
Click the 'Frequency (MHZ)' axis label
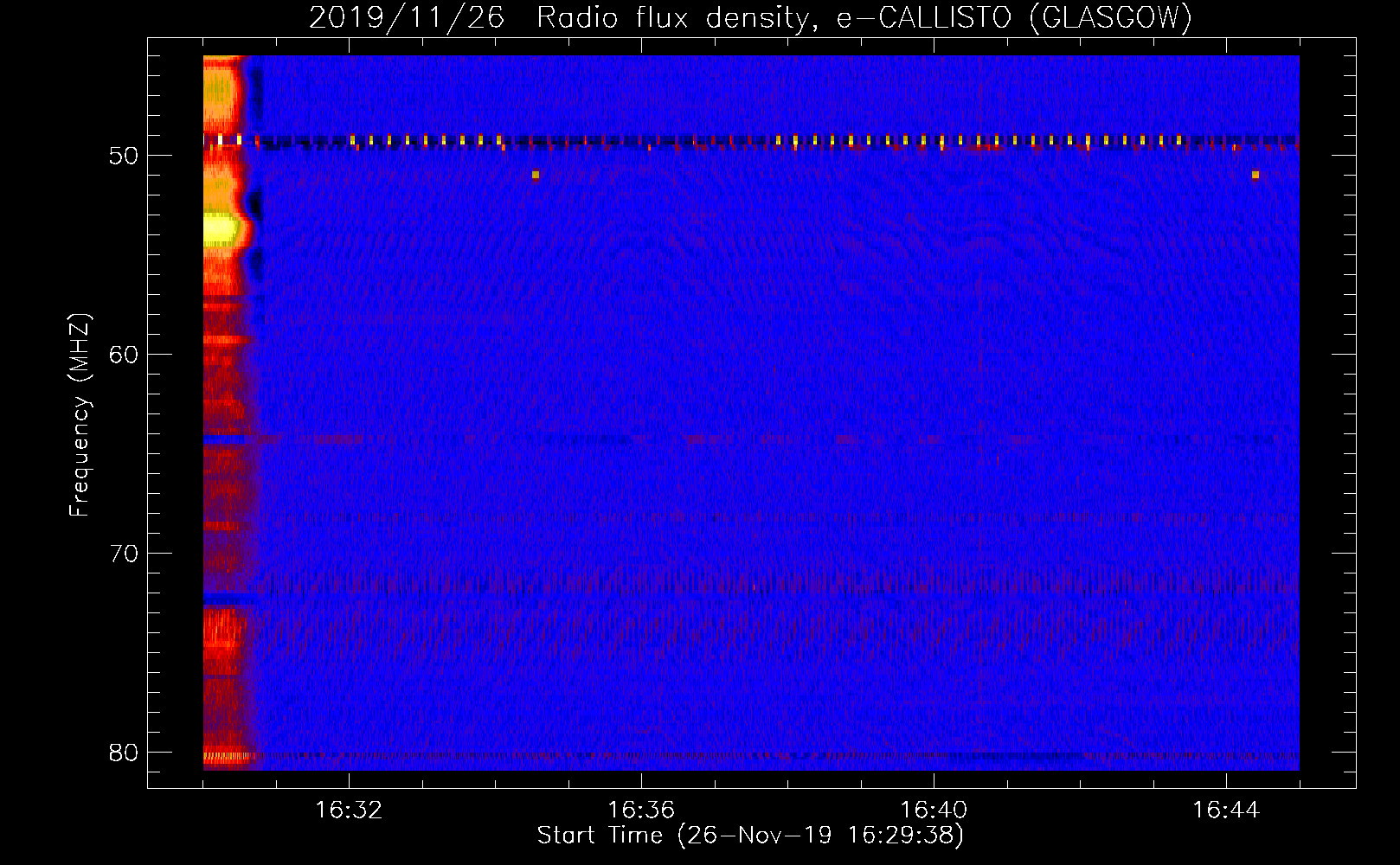[x=79, y=415]
